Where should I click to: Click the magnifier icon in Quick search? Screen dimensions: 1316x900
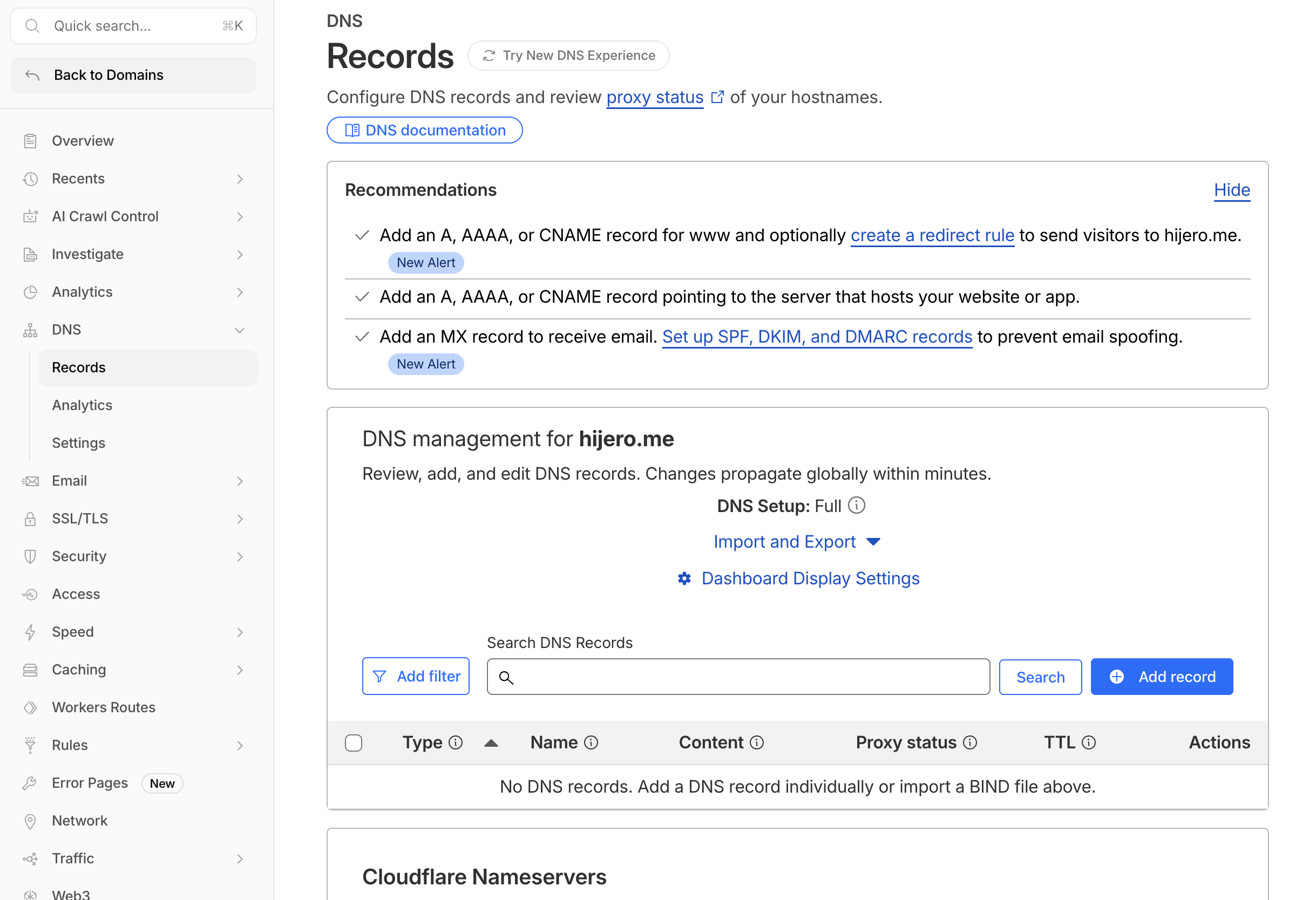(32, 26)
